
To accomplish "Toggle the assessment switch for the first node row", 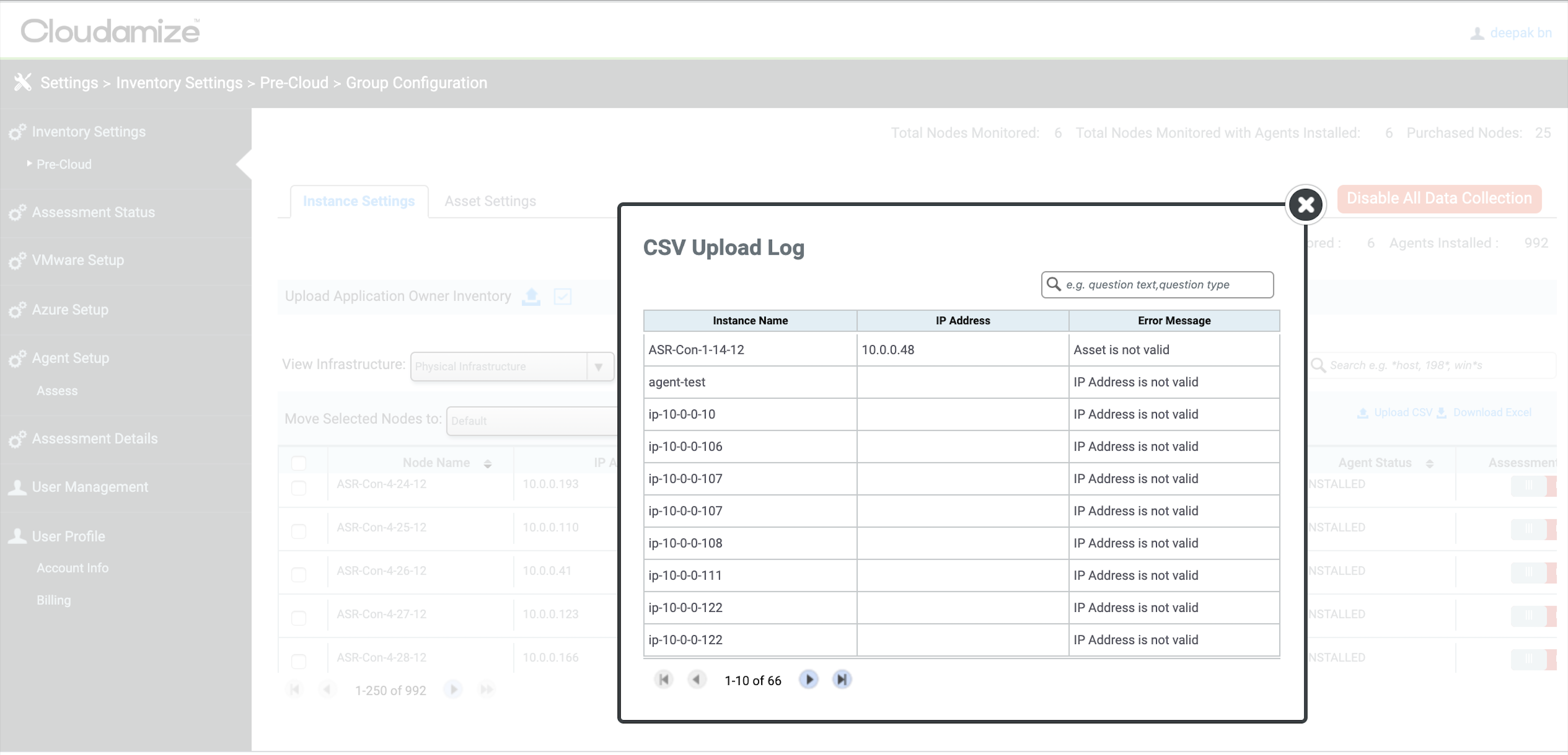I will click(x=1532, y=485).
